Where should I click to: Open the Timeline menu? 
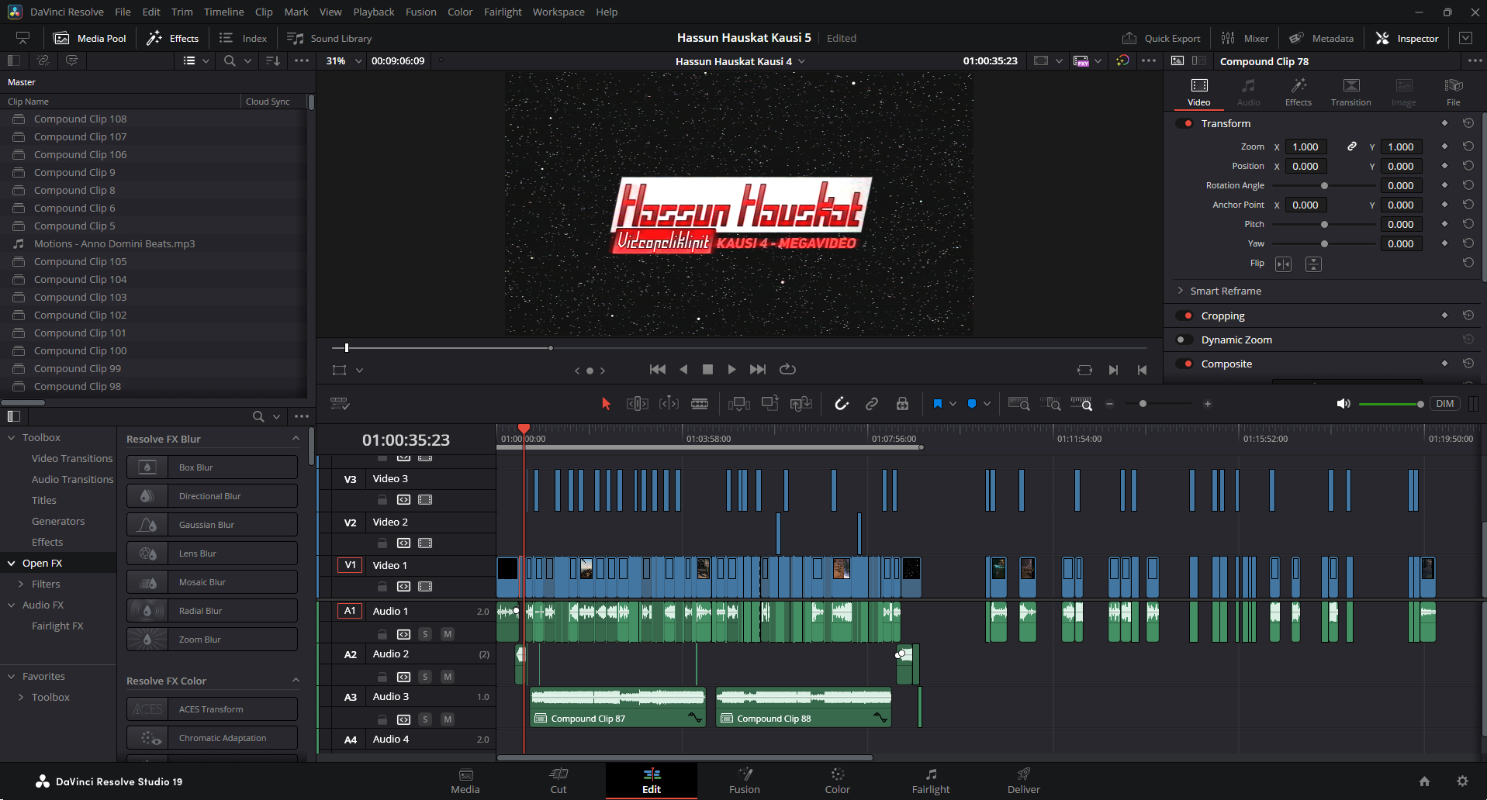tap(223, 12)
